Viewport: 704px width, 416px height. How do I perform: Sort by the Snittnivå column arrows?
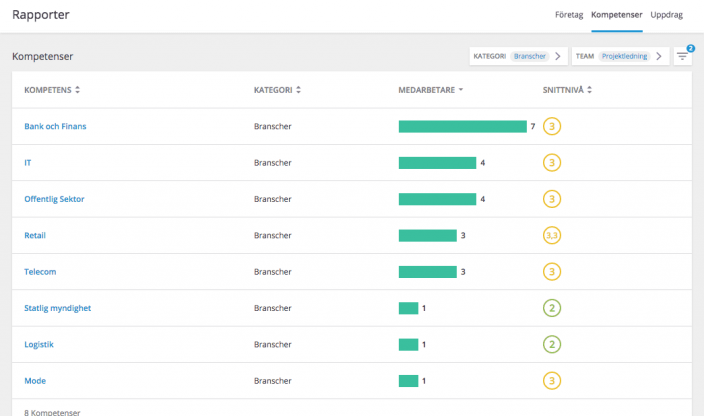click(x=590, y=90)
